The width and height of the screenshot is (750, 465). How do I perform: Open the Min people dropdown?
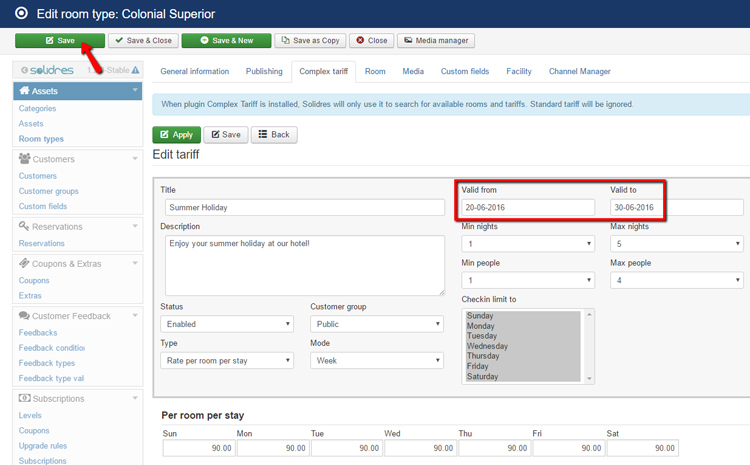point(528,280)
